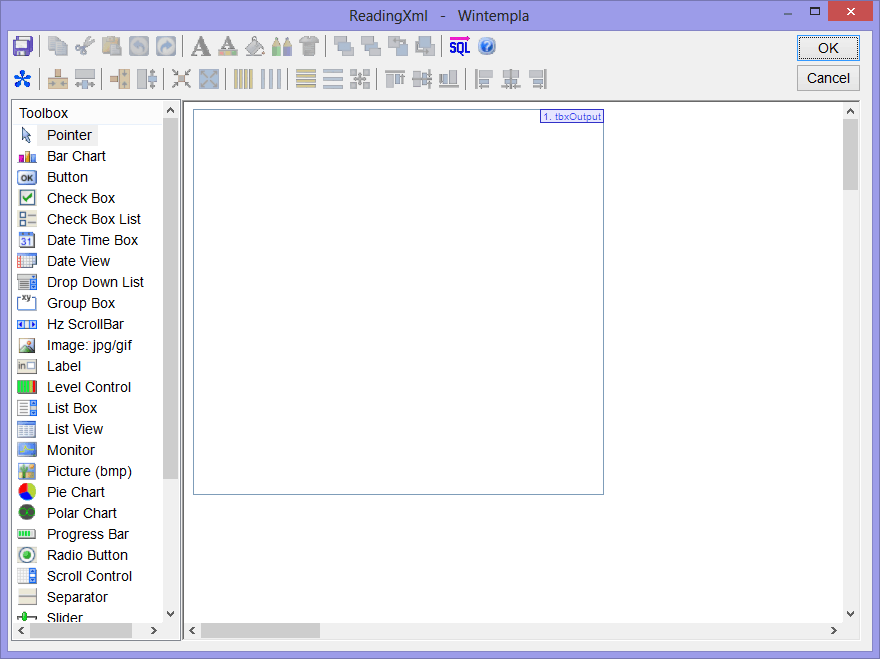Click the Redo arrow icon
Image resolution: width=880 pixels, height=659 pixels.
click(166, 47)
